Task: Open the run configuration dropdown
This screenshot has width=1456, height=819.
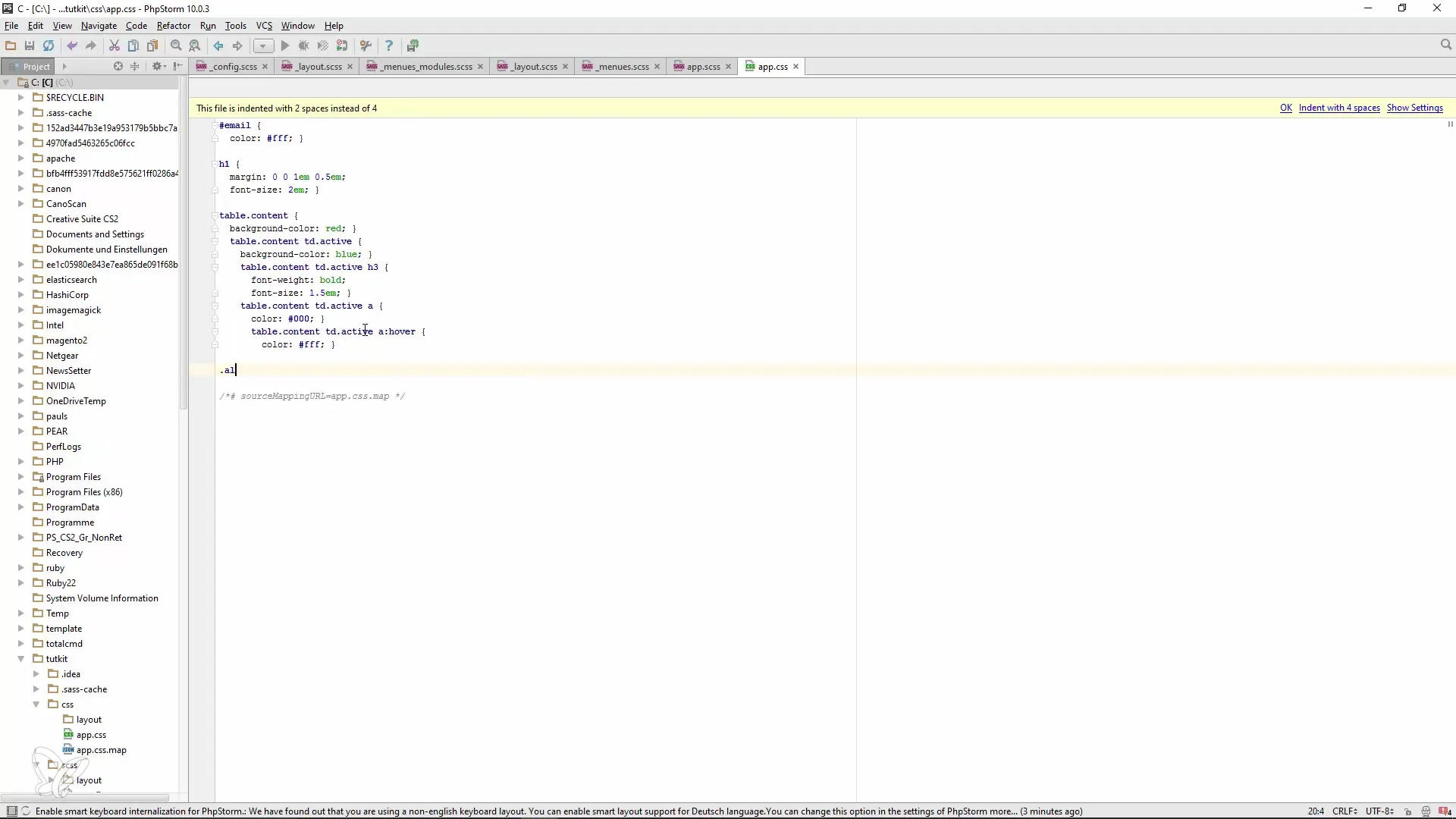Action: point(263,45)
